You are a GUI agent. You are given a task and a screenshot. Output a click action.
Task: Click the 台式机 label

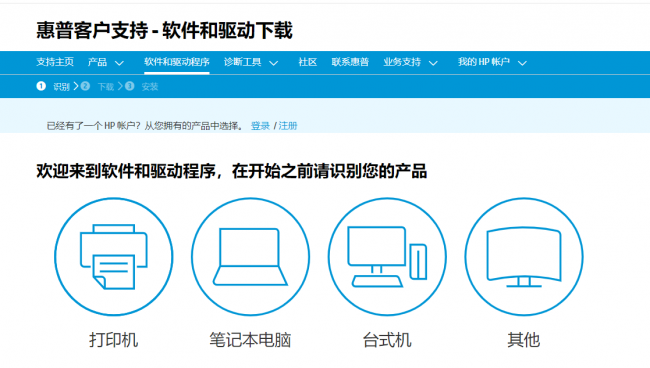[387, 340]
